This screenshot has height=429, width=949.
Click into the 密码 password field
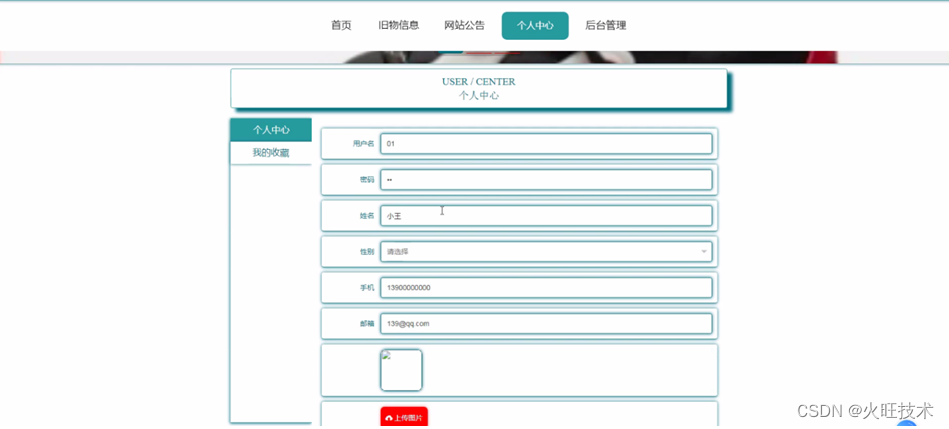pyautogui.click(x=546, y=180)
